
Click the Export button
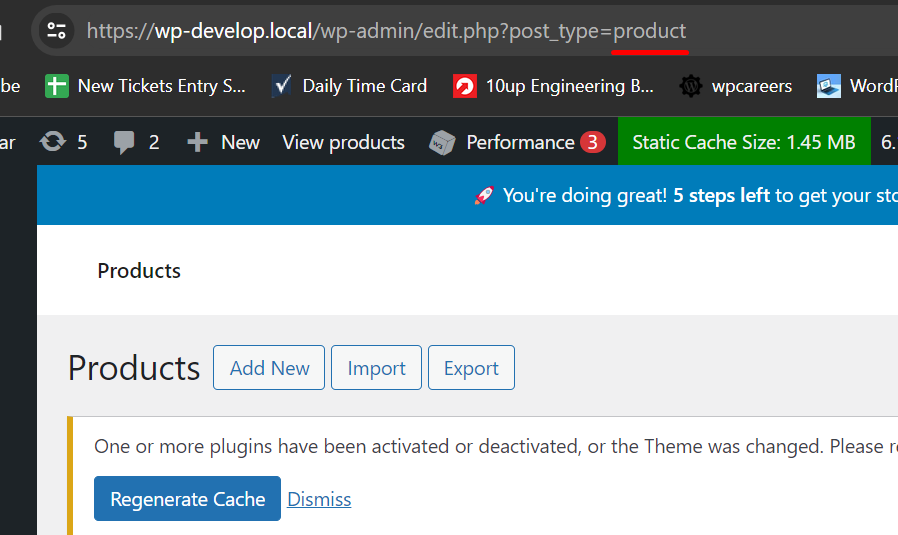coord(471,368)
